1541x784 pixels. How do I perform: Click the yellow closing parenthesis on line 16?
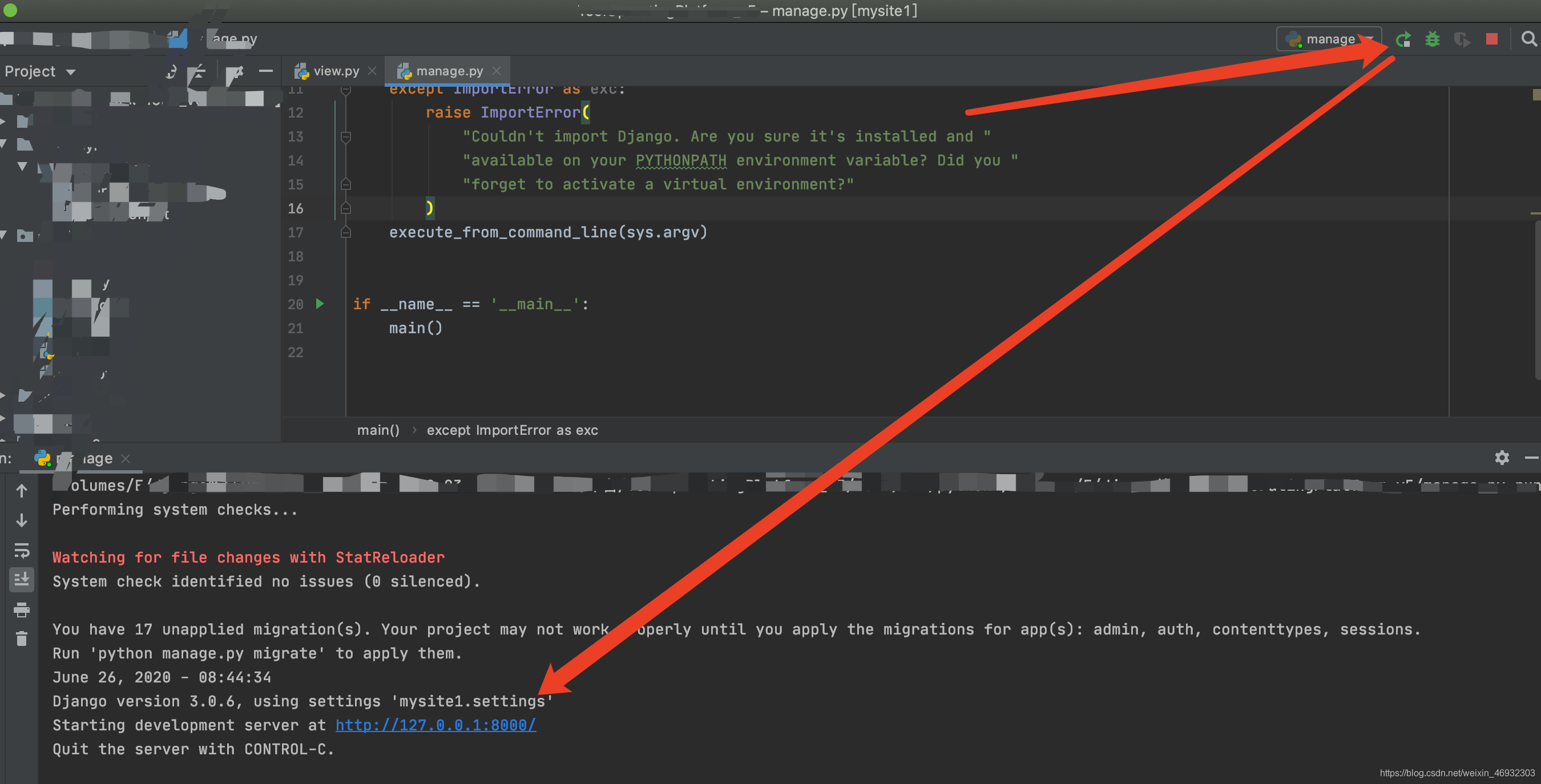pos(430,208)
